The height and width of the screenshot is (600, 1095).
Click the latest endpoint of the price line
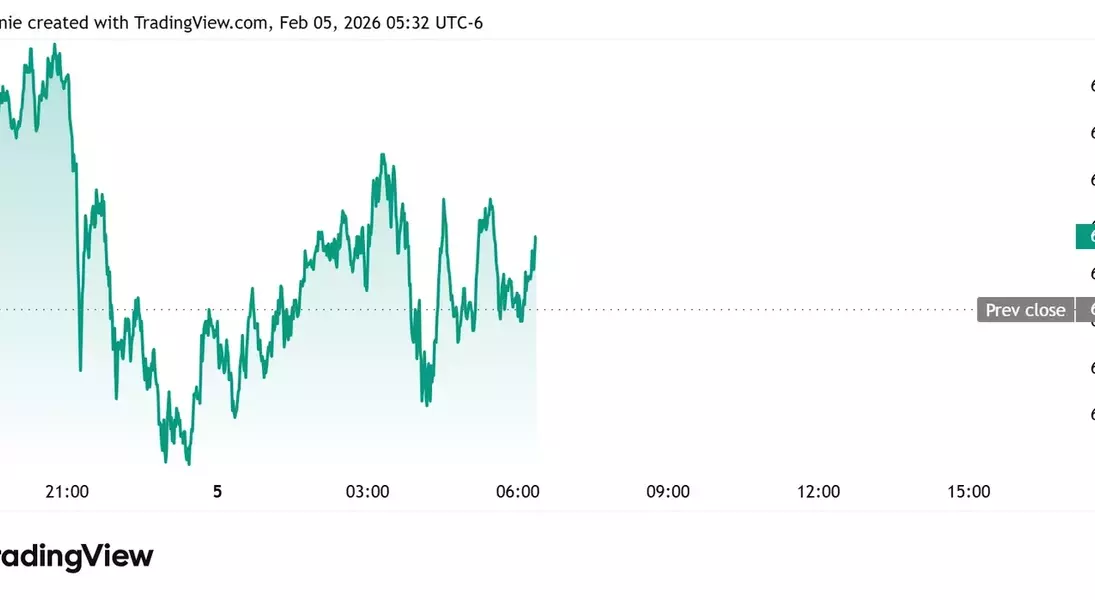coord(536,238)
